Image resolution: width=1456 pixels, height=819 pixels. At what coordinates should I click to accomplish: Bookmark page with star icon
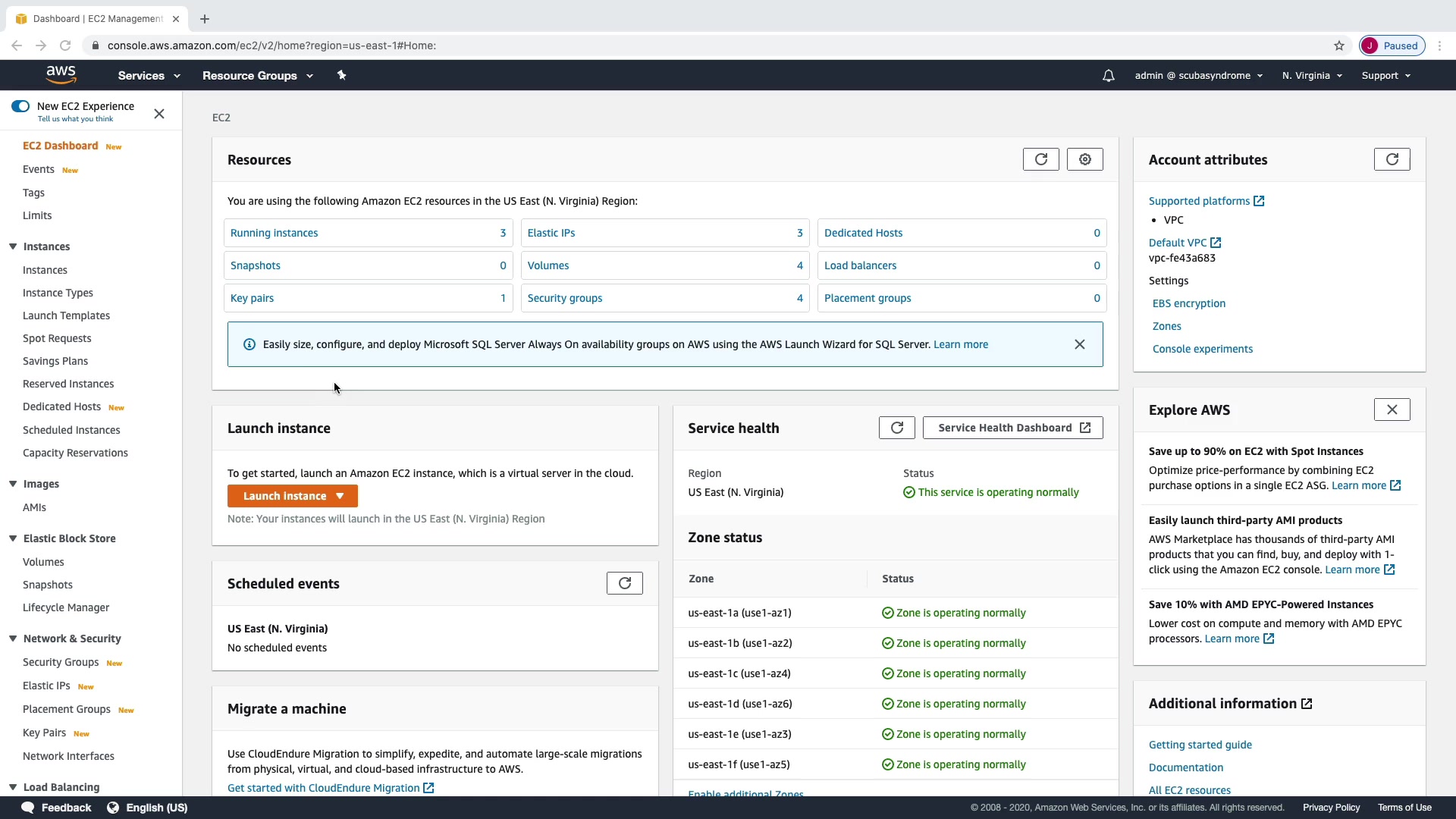[x=1339, y=45]
